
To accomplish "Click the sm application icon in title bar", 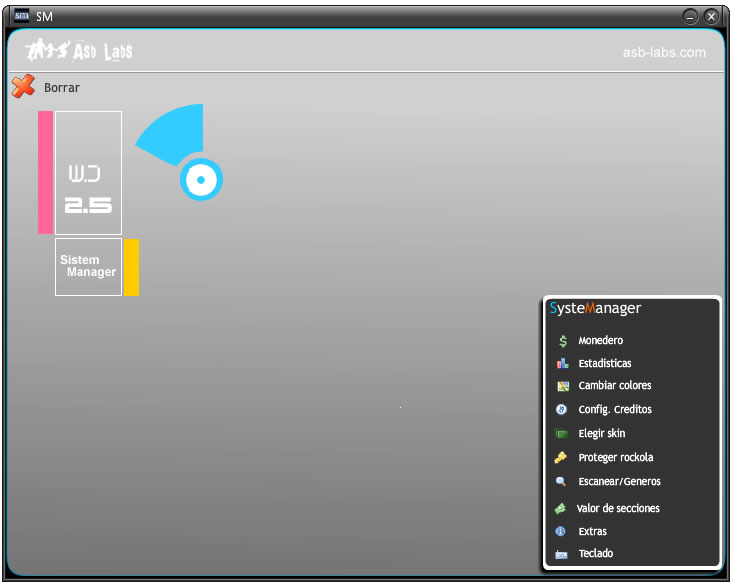I will (x=22, y=16).
